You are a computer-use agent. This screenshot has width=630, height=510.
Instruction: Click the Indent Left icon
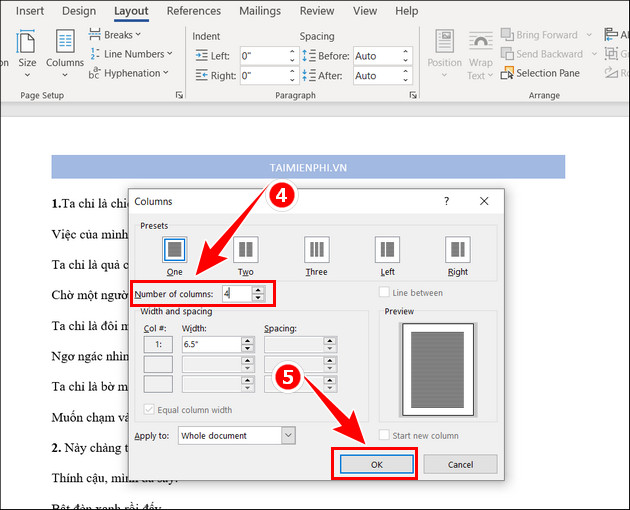pyautogui.click(x=201, y=55)
